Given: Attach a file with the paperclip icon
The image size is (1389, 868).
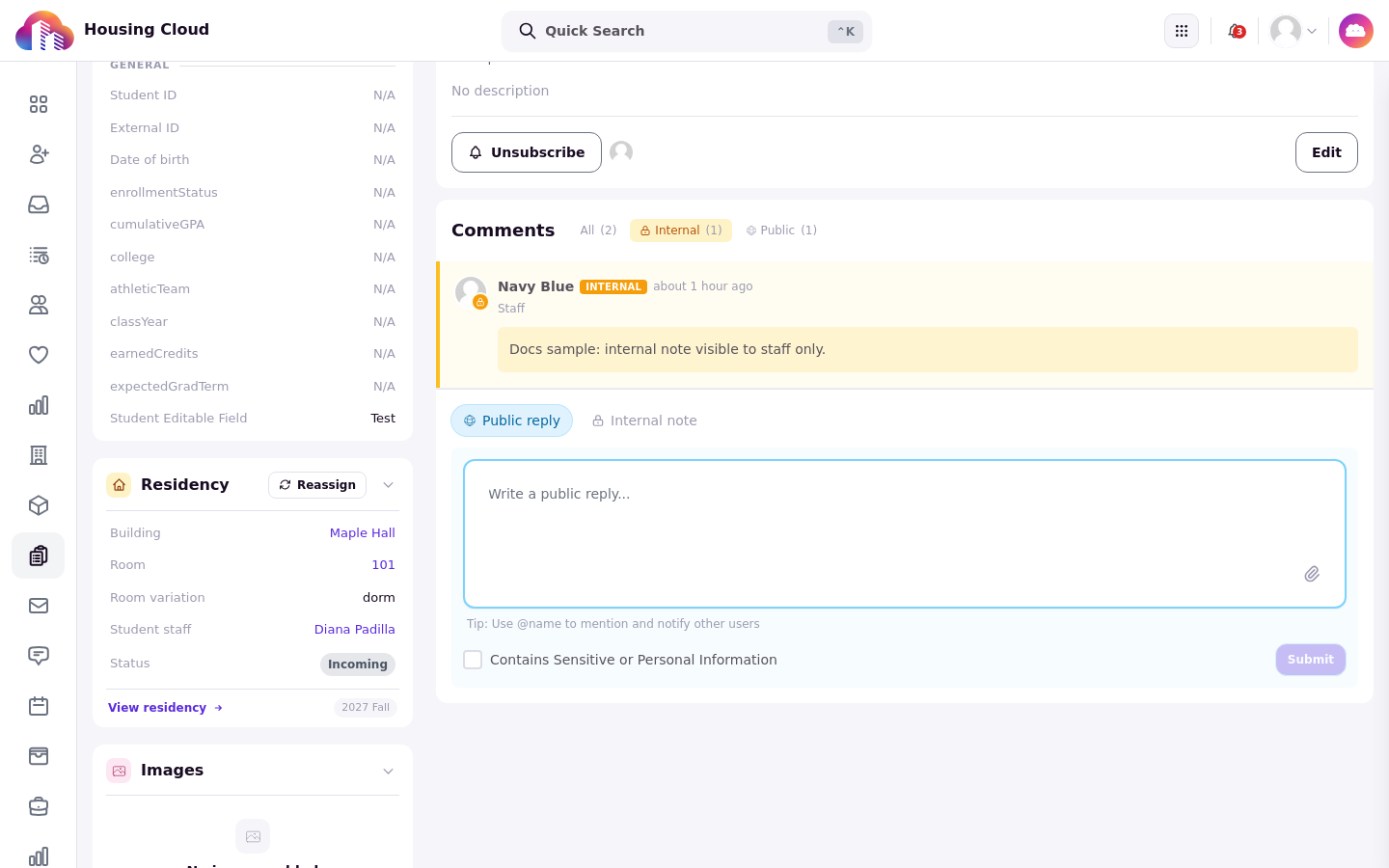Looking at the screenshot, I should pyautogui.click(x=1312, y=574).
